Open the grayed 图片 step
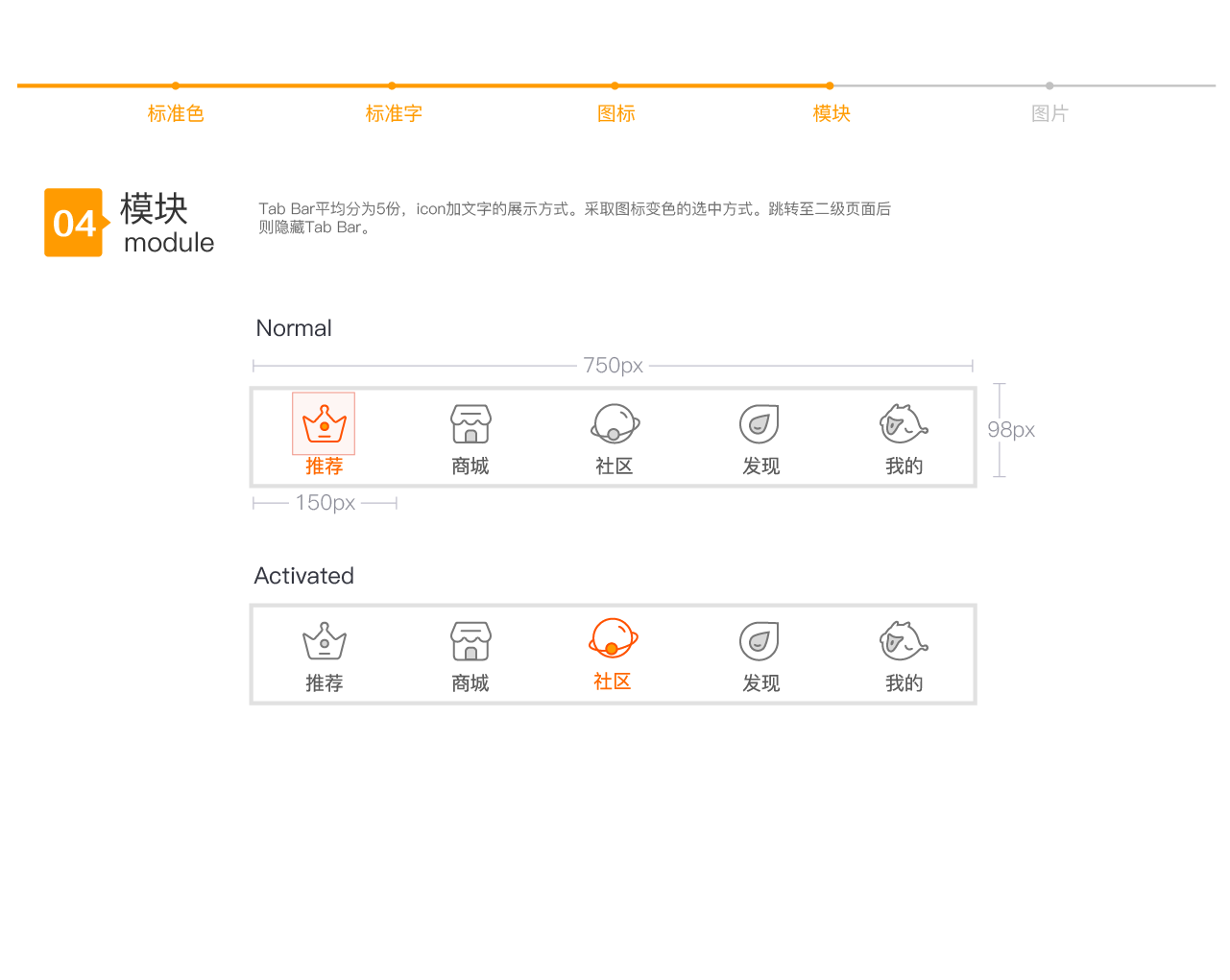 pos(1049,113)
